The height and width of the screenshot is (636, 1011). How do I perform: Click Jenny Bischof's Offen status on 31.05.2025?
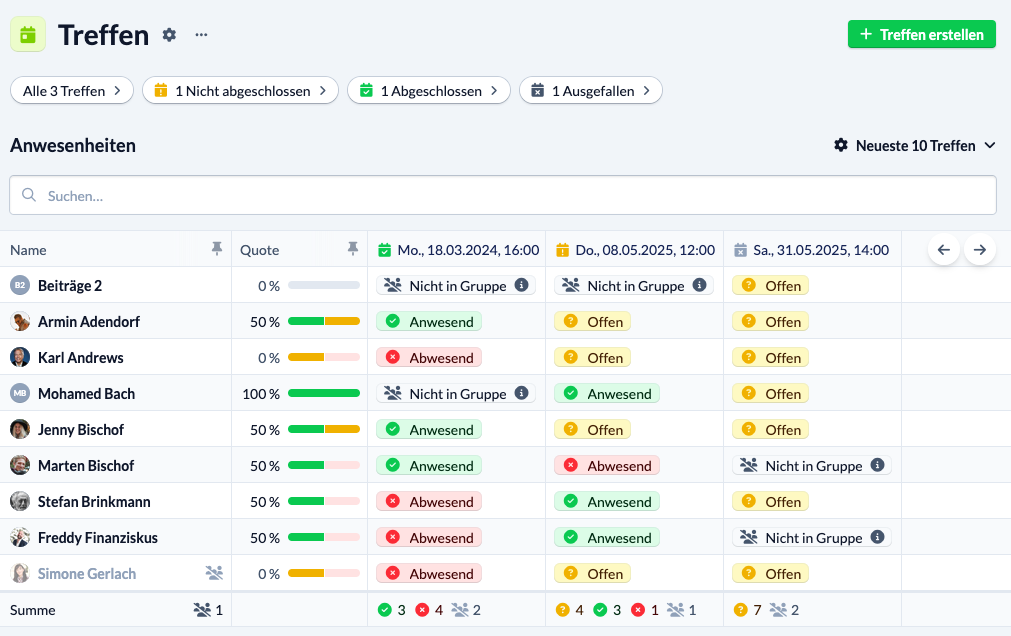pos(771,430)
